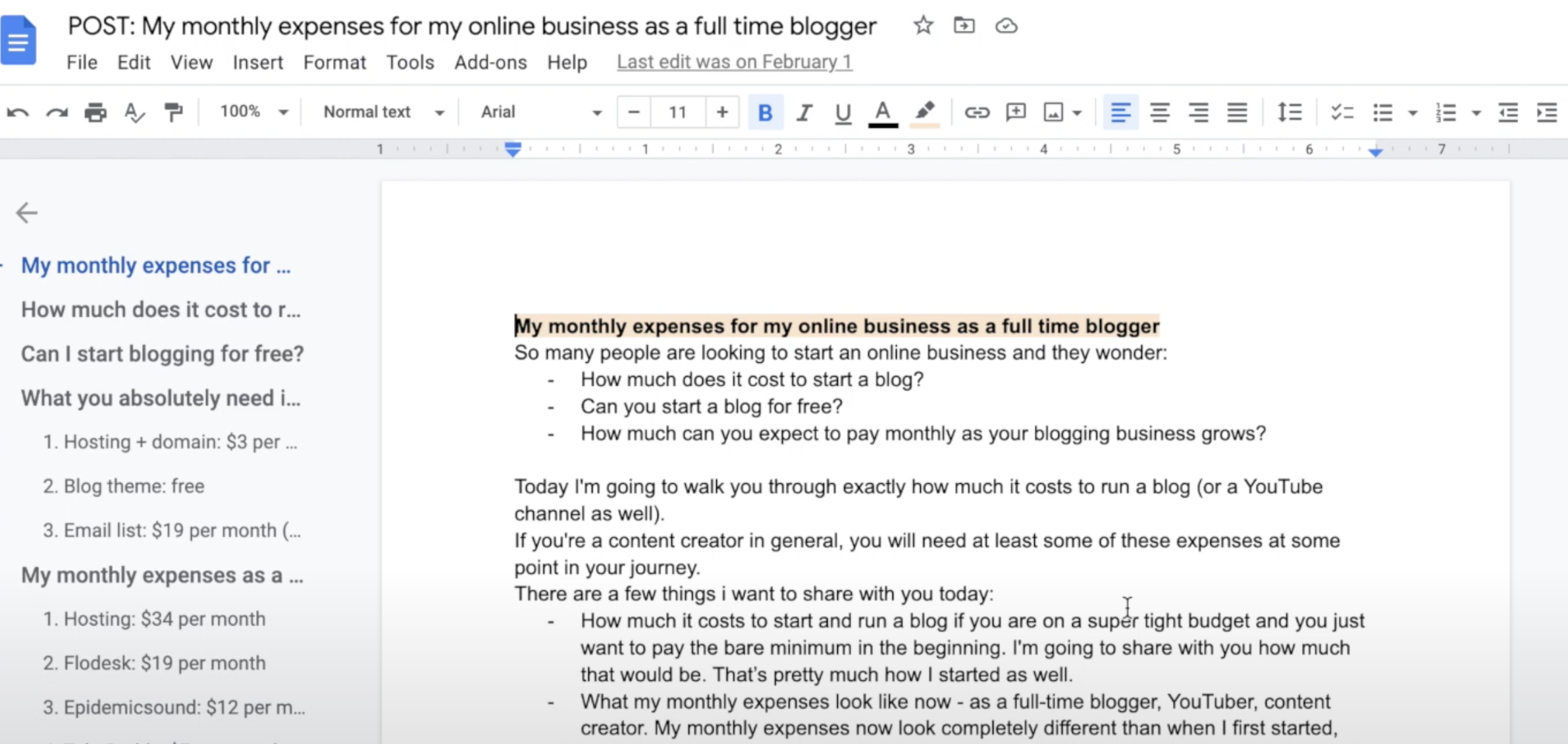
Task: Set left text alignment
Action: tap(1120, 113)
